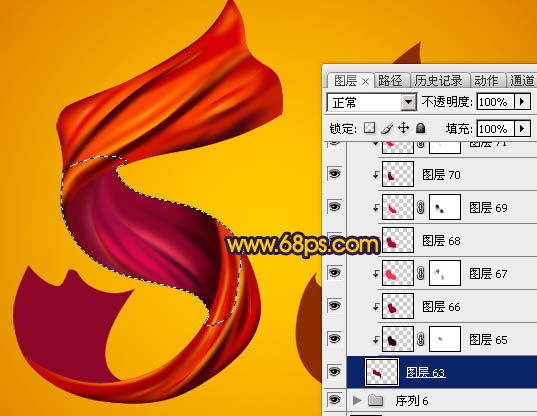Viewport: 537px width, 416px height.
Task: Toggle visibility of 图层 67
Action: click(x=335, y=273)
